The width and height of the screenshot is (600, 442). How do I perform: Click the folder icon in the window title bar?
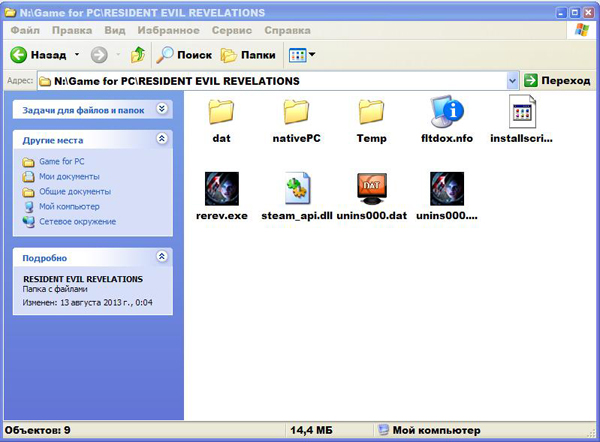(10, 13)
